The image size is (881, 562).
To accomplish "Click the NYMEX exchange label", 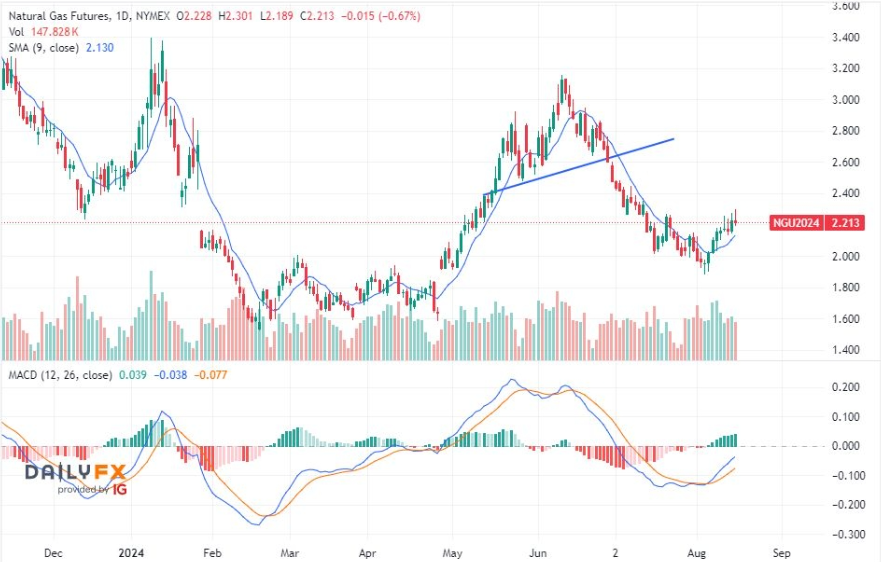I will [151, 16].
